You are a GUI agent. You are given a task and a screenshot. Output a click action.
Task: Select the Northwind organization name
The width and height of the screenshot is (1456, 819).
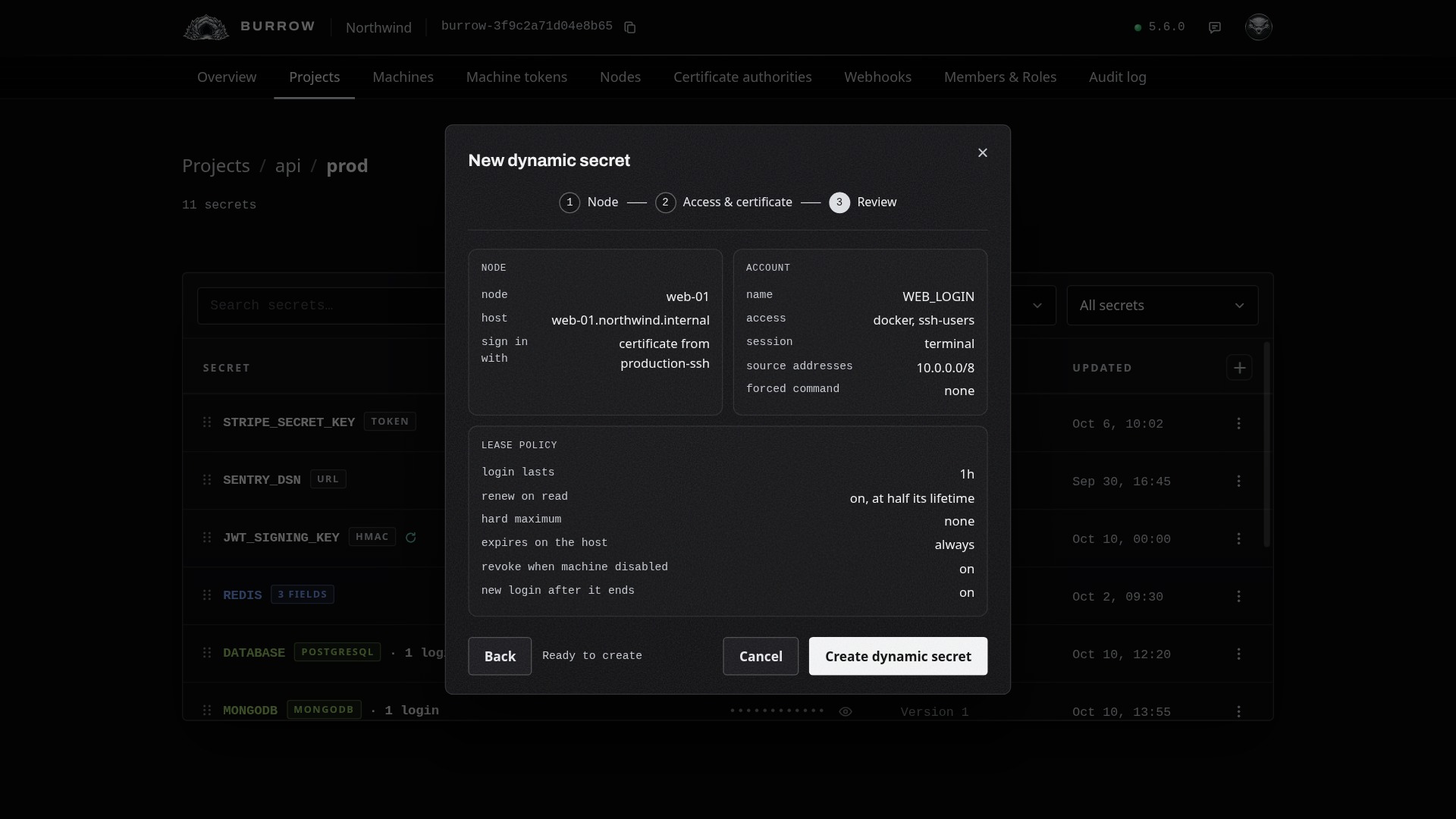click(x=378, y=27)
